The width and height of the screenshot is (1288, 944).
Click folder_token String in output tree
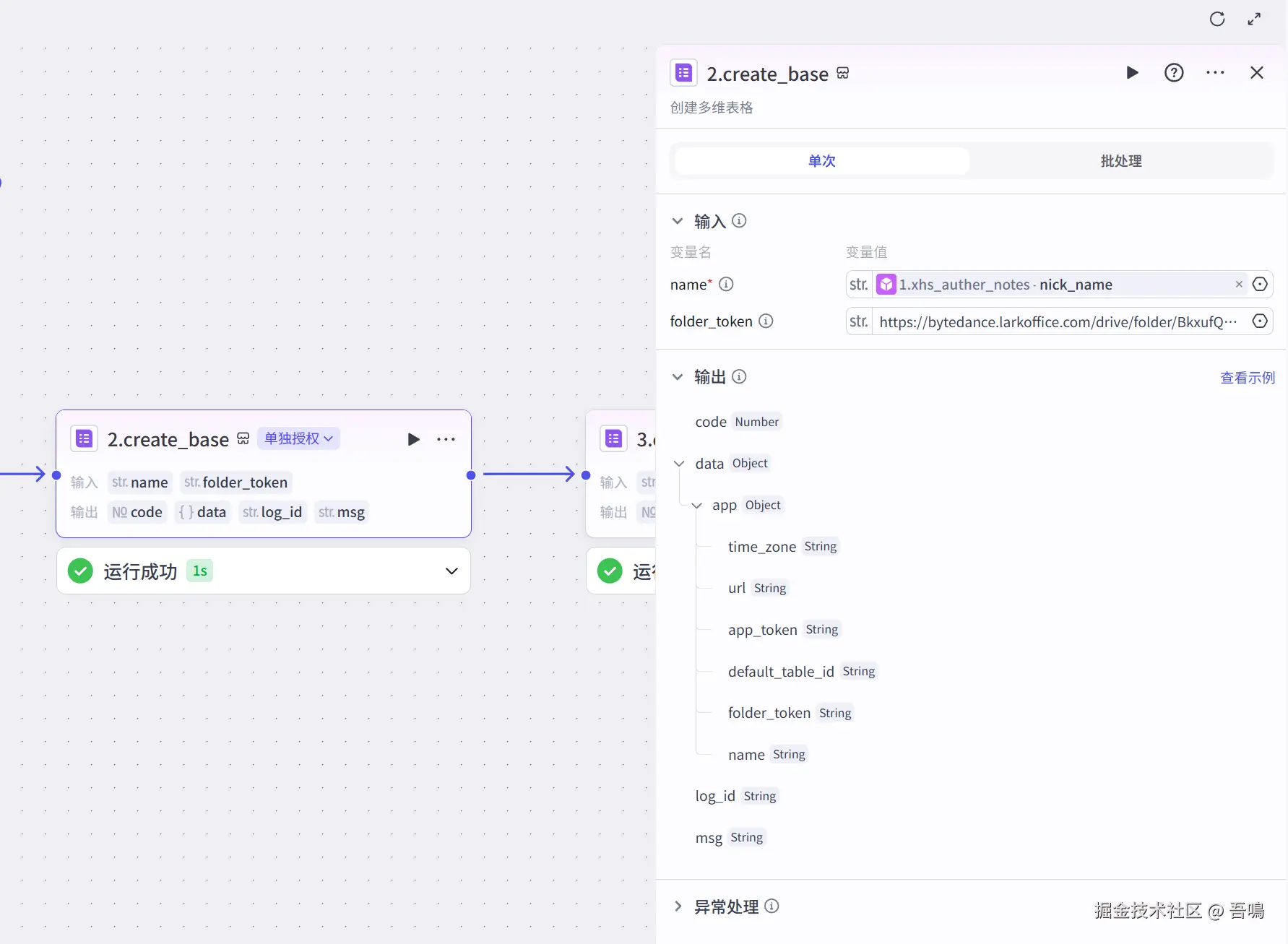(790, 713)
